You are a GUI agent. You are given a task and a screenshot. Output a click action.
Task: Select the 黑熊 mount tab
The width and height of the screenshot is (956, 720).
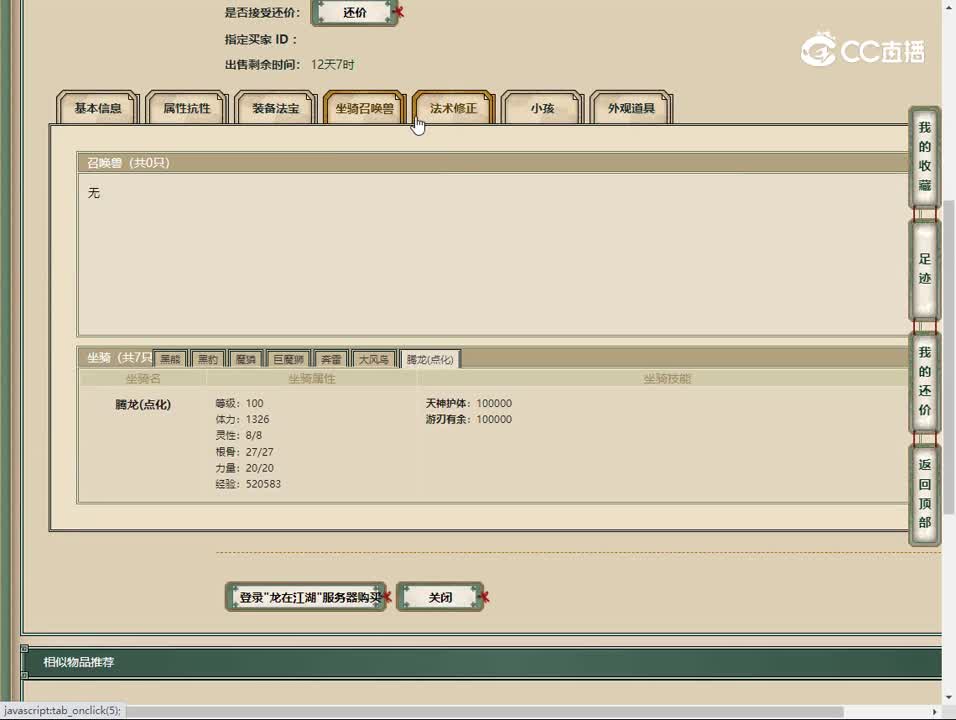(171, 359)
